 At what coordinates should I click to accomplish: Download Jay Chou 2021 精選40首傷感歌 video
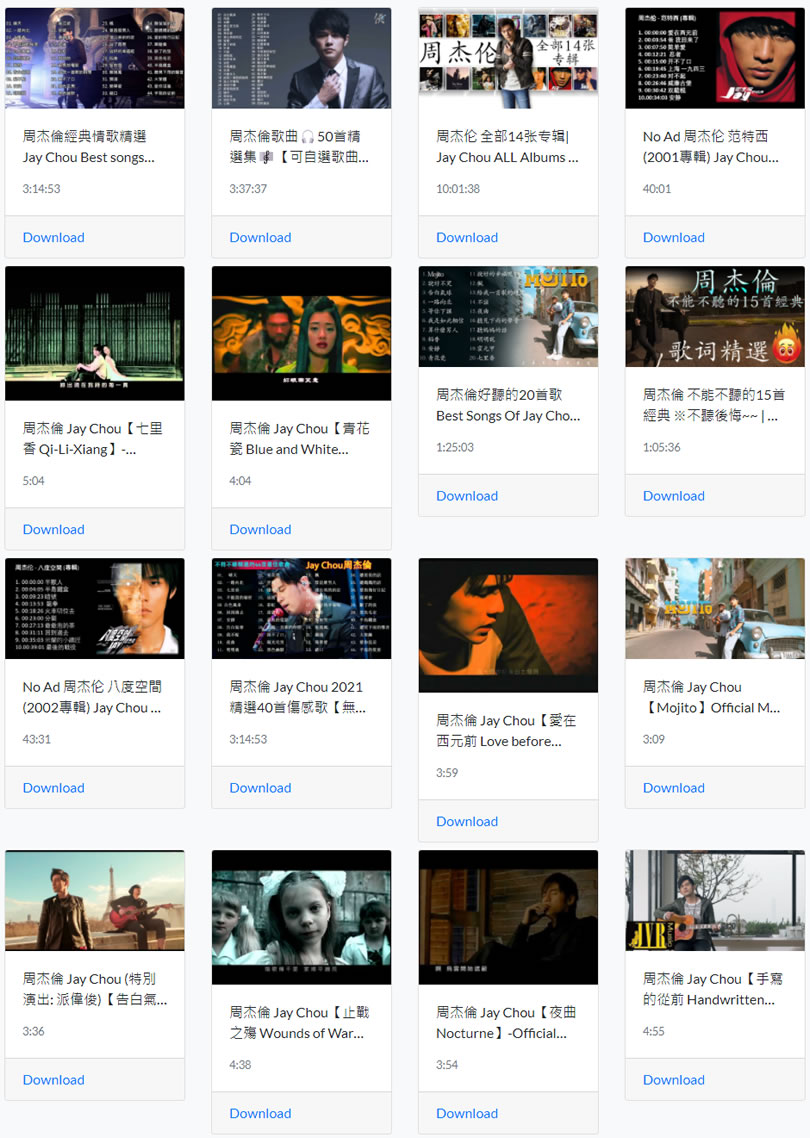pyautogui.click(x=260, y=787)
